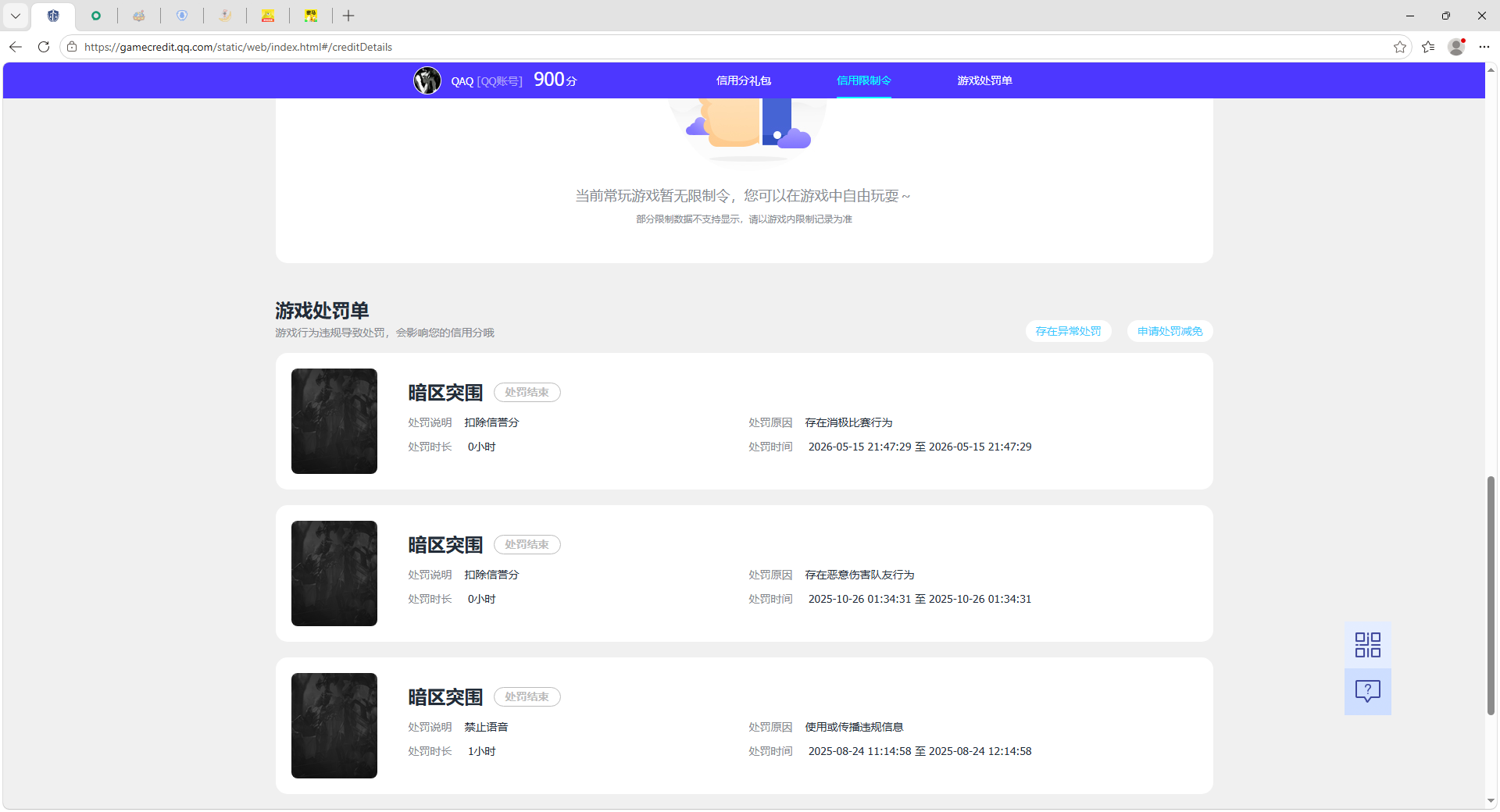Reload the page with the refresh icon

click(x=44, y=47)
